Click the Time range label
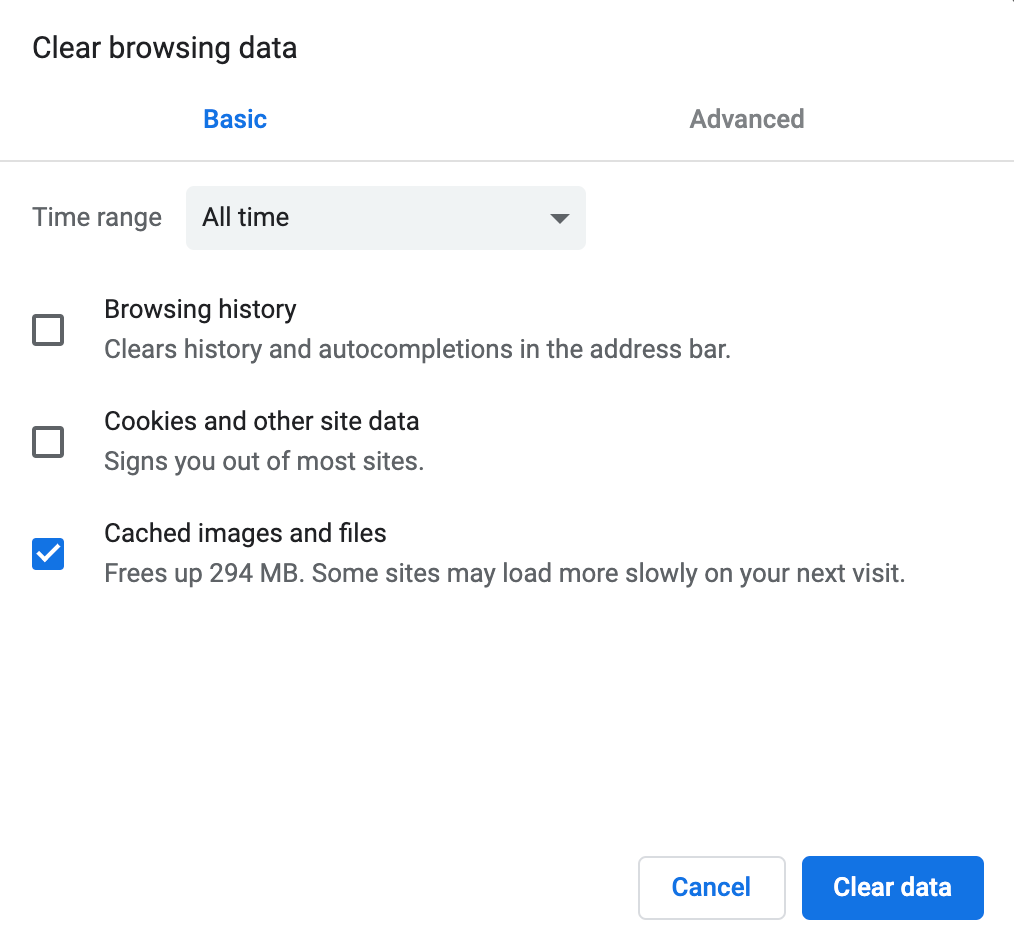 (97, 218)
